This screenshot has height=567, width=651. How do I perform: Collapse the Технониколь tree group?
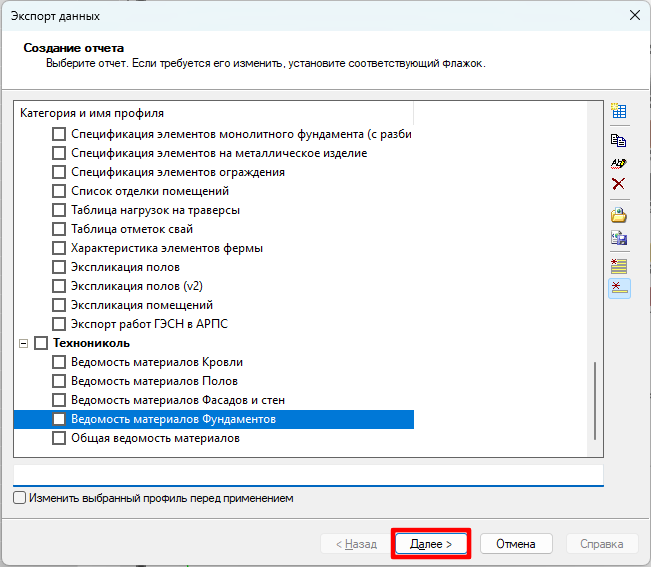pyautogui.click(x=23, y=343)
